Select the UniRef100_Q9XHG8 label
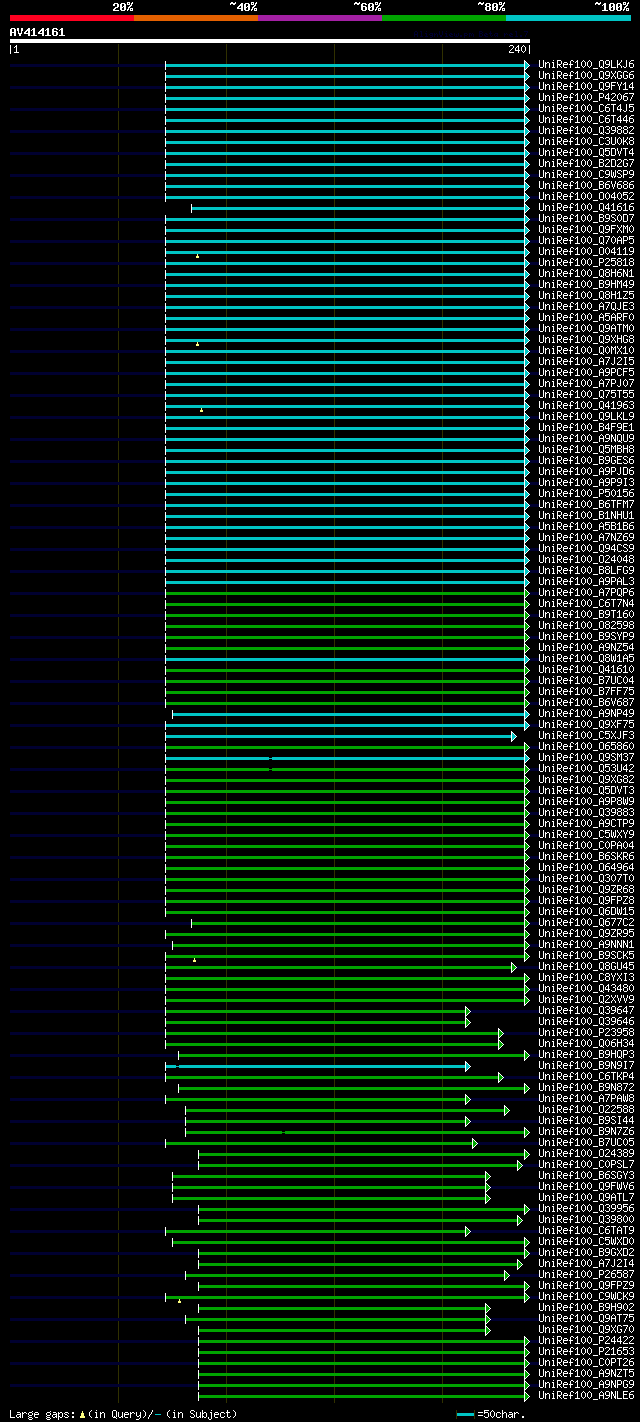This screenshot has height=1422, width=640. (586, 339)
